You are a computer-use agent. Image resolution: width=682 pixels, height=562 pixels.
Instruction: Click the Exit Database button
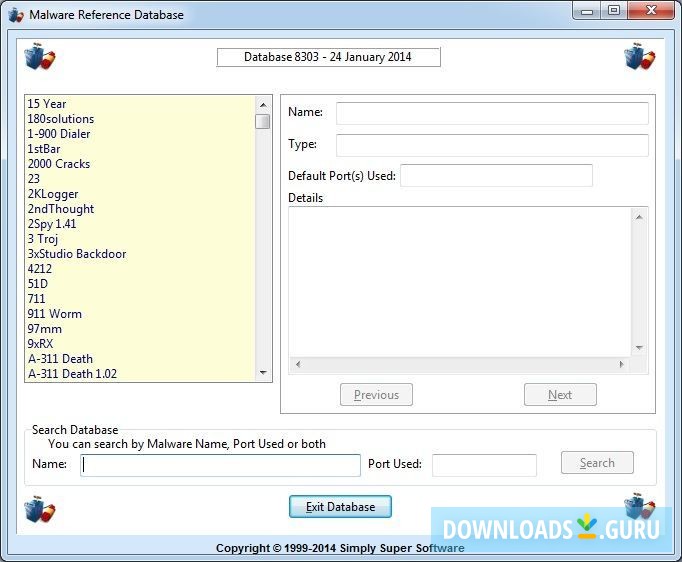tap(340, 507)
